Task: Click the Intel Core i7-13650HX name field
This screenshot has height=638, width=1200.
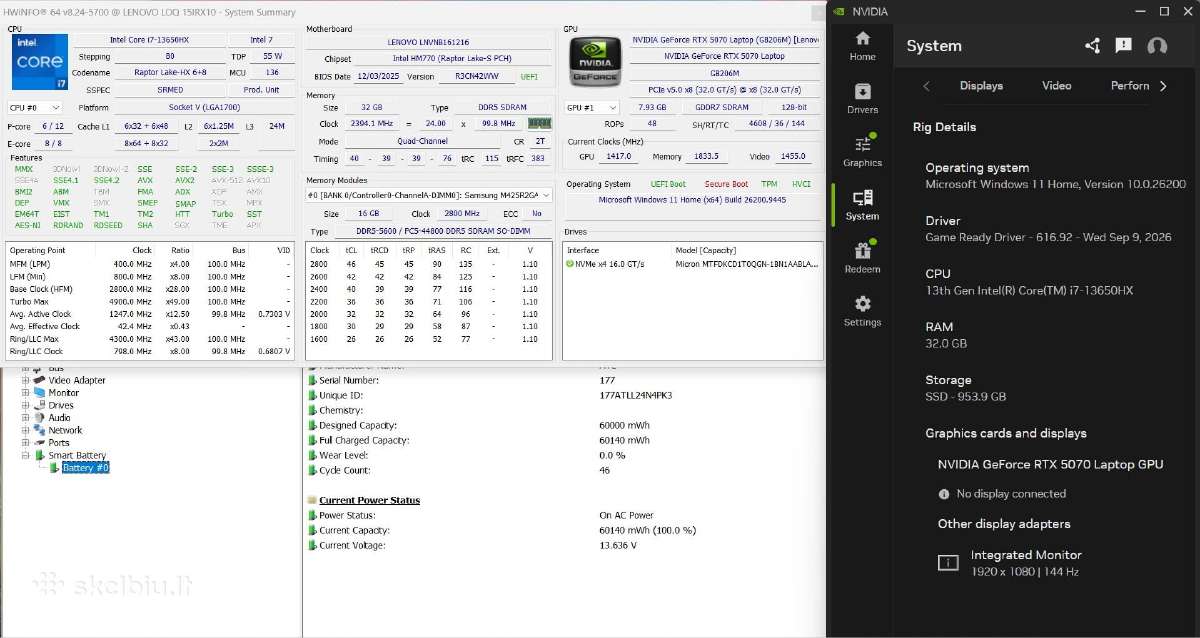Action: [x=148, y=39]
